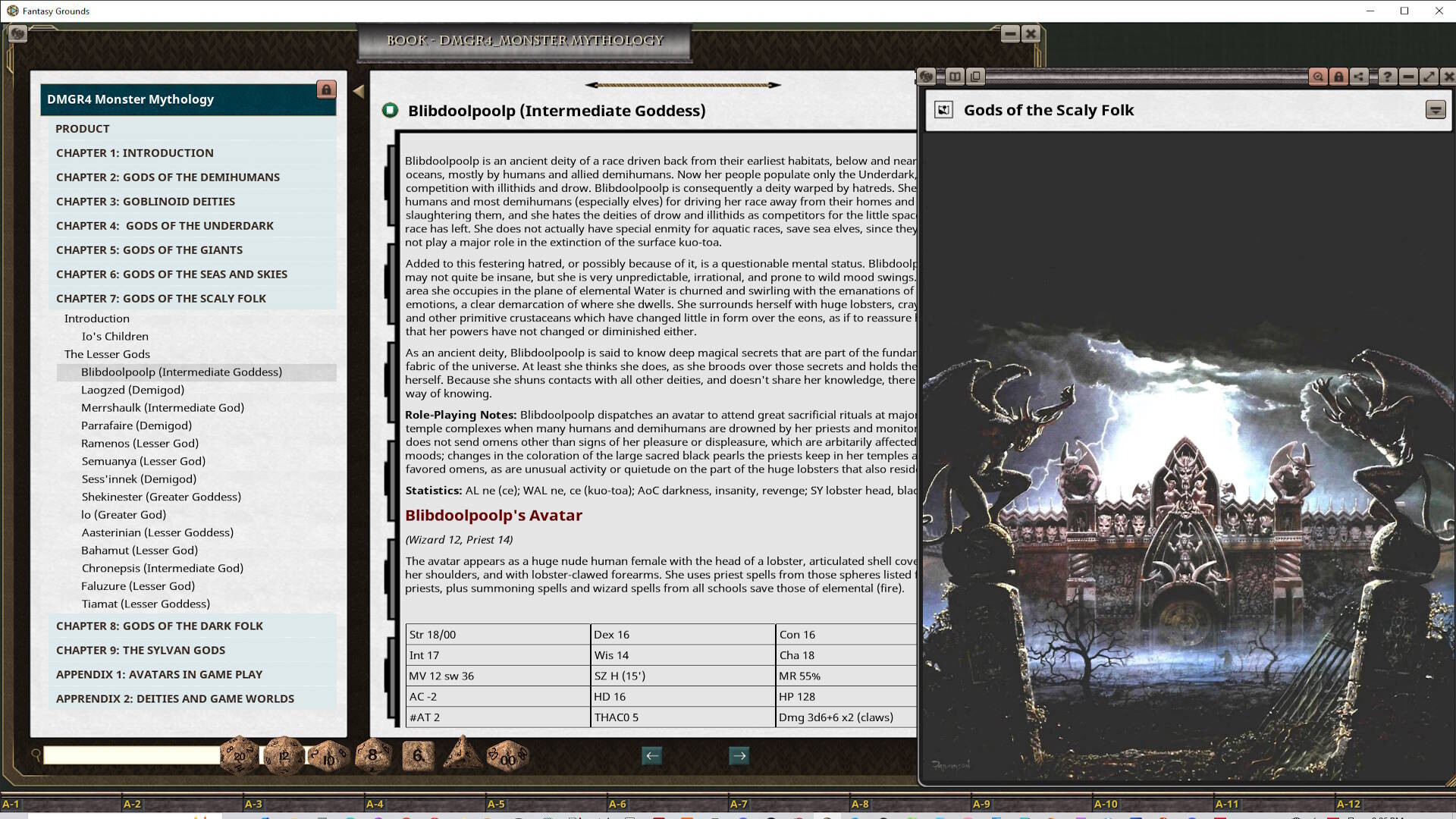The width and height of the screenshot is (1456, 819).
Task: Share the Gods of the Scaly Folk image
Action: pyautogui.click(x=1359, y=77)
